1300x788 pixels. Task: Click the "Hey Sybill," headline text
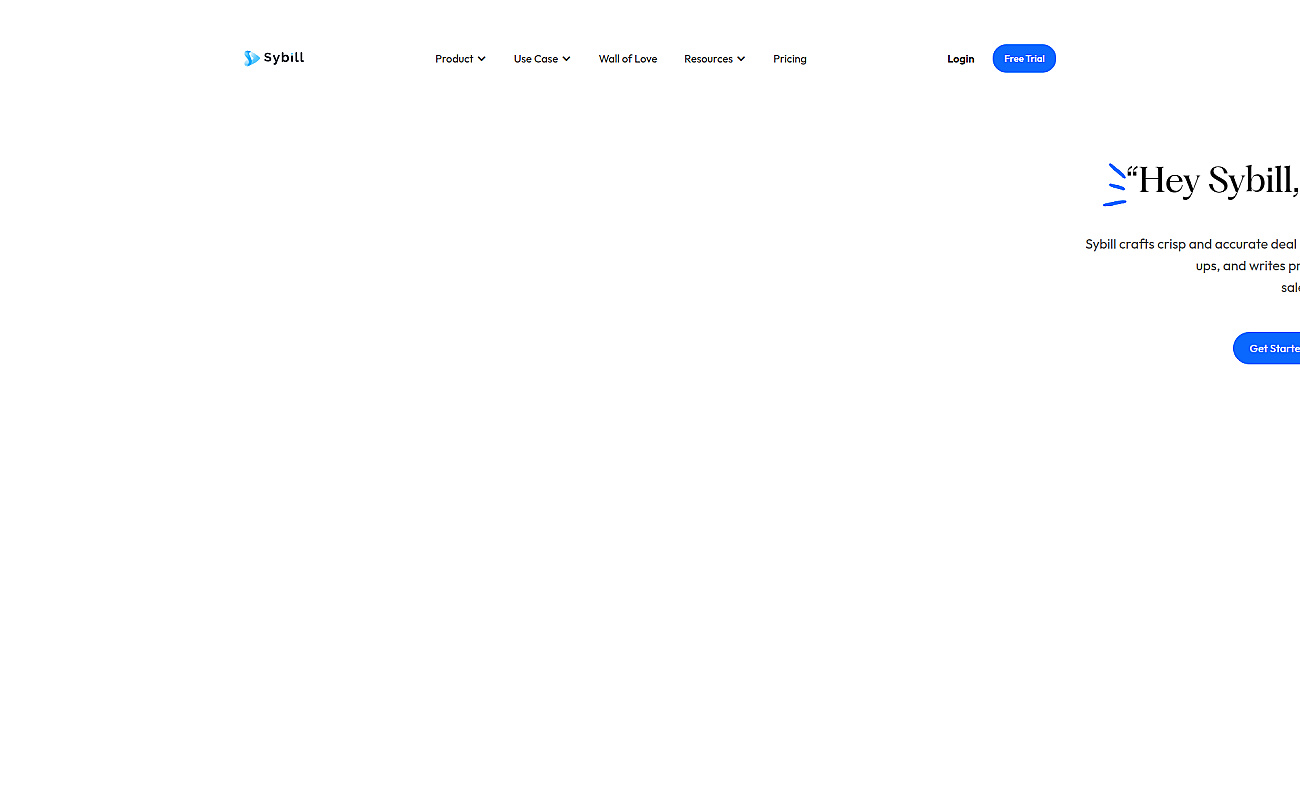tap(1214, 181)
